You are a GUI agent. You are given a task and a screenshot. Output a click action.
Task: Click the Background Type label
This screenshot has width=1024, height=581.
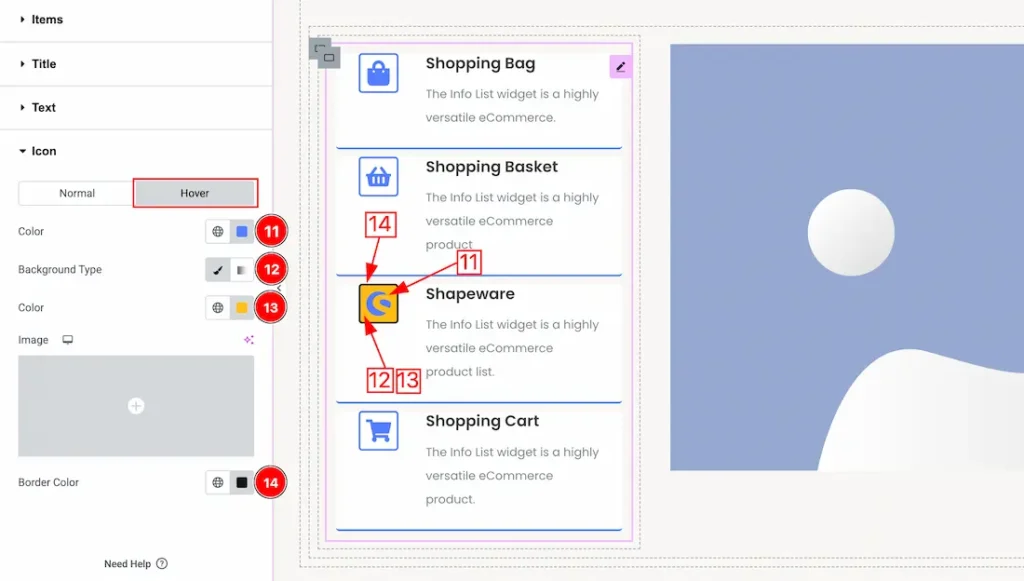coord(60,270)
